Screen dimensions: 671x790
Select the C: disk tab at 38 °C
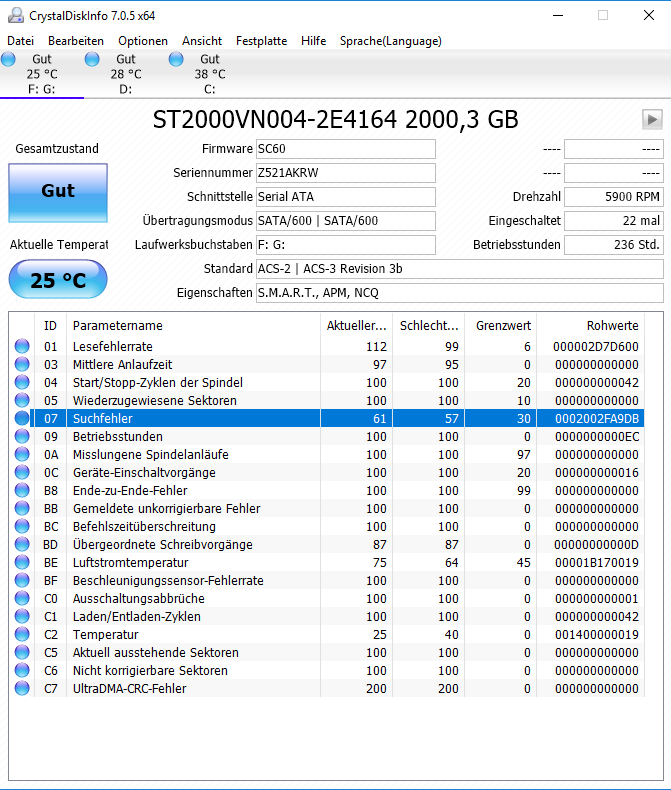point(210,74)
